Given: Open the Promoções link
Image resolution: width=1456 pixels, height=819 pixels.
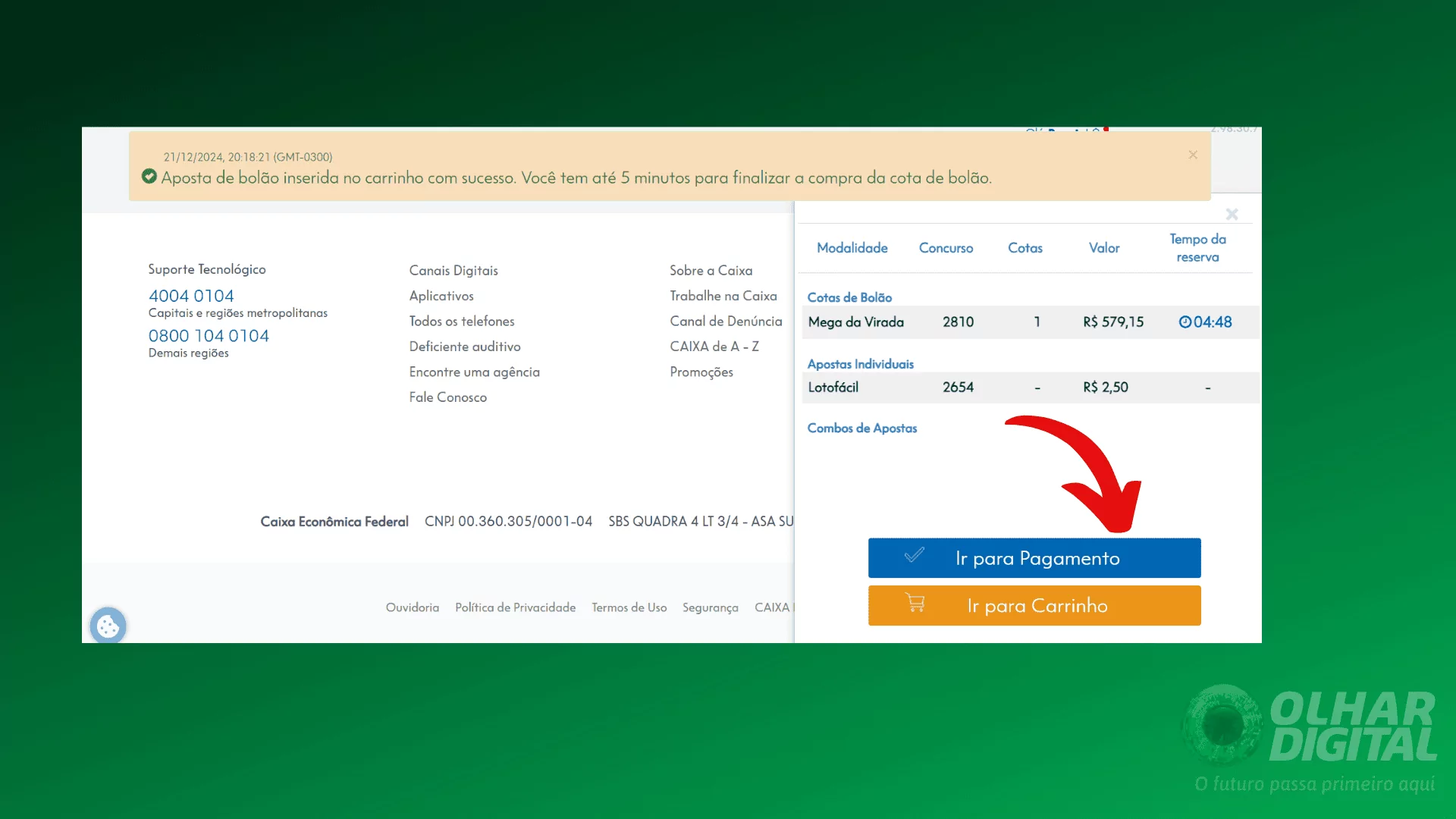Looking at the screenshot, I should pos(701,372).
